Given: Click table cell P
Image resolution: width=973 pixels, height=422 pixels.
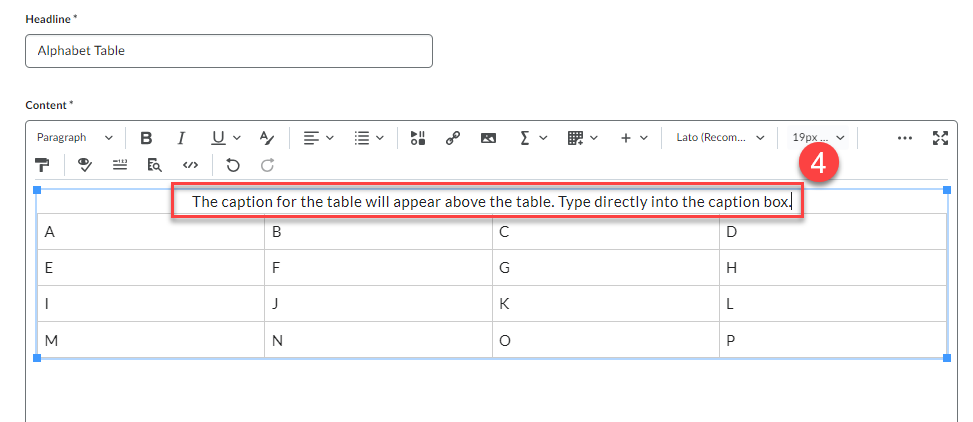Looking at the screenshot, I should [833, 339].
